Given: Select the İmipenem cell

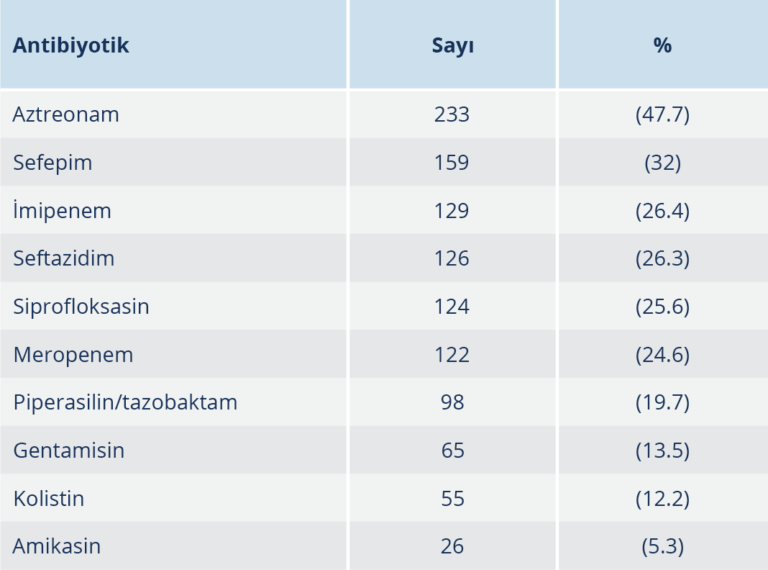Looking at the screenshot, I should (x=62, y=210).
